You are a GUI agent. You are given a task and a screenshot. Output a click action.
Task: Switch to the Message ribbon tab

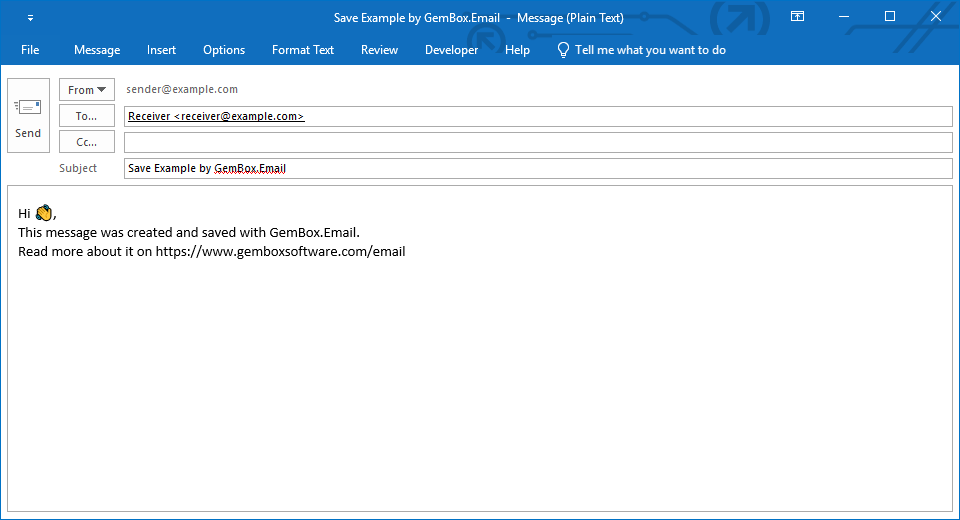(97, 50)
